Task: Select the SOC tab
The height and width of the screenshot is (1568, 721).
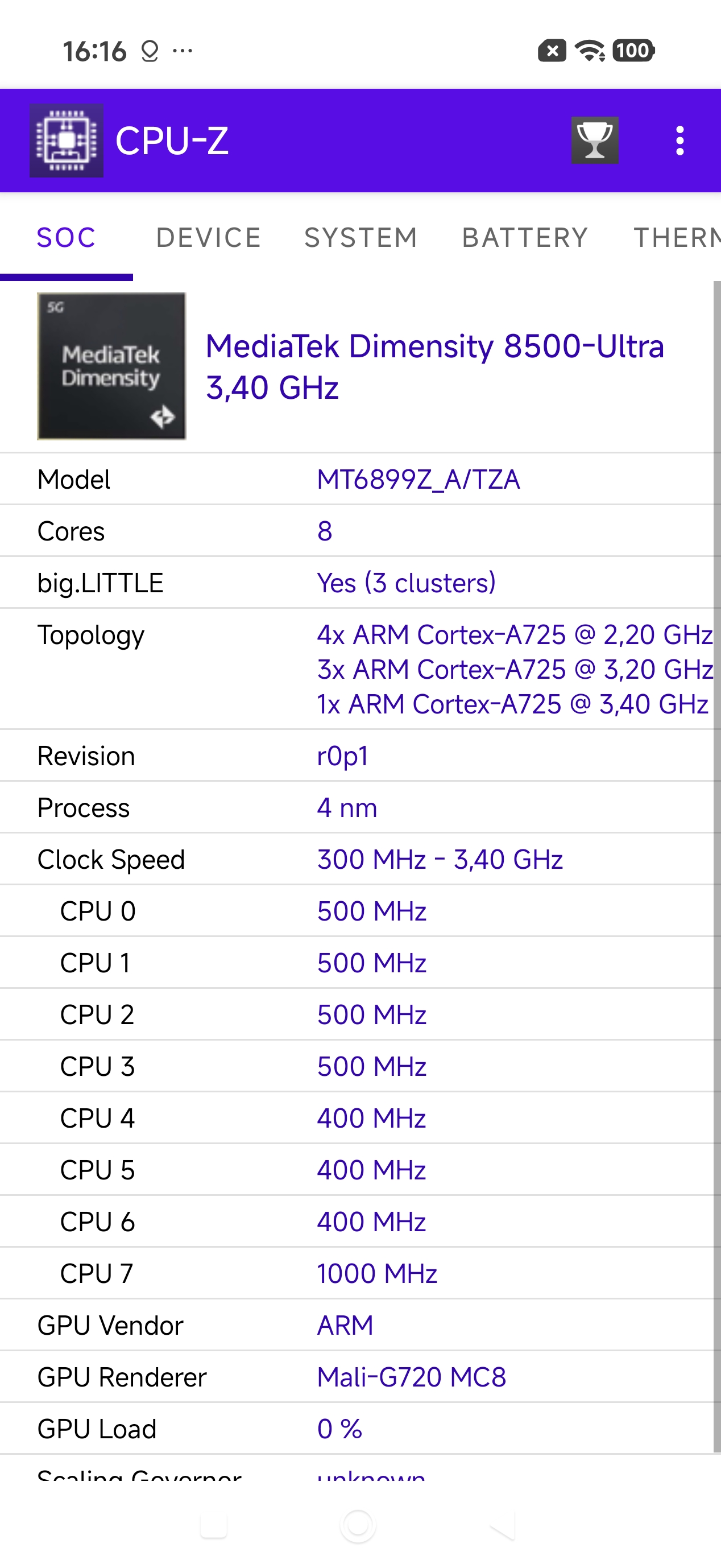Action: [67, 238]
